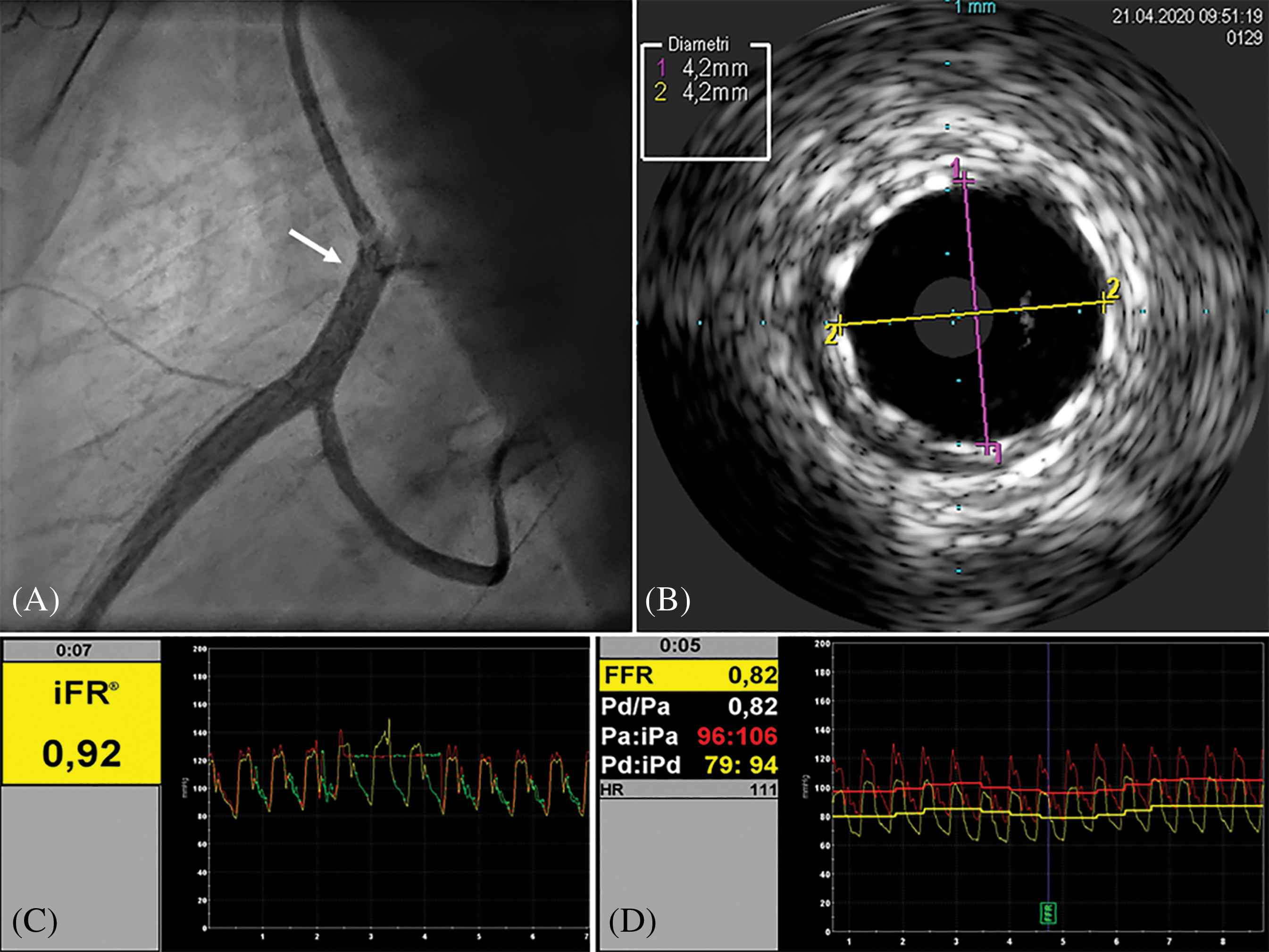Click the white arrow on angiogram
The height and width of the screenshot is (952, 1269).
(x=314, y=246)
